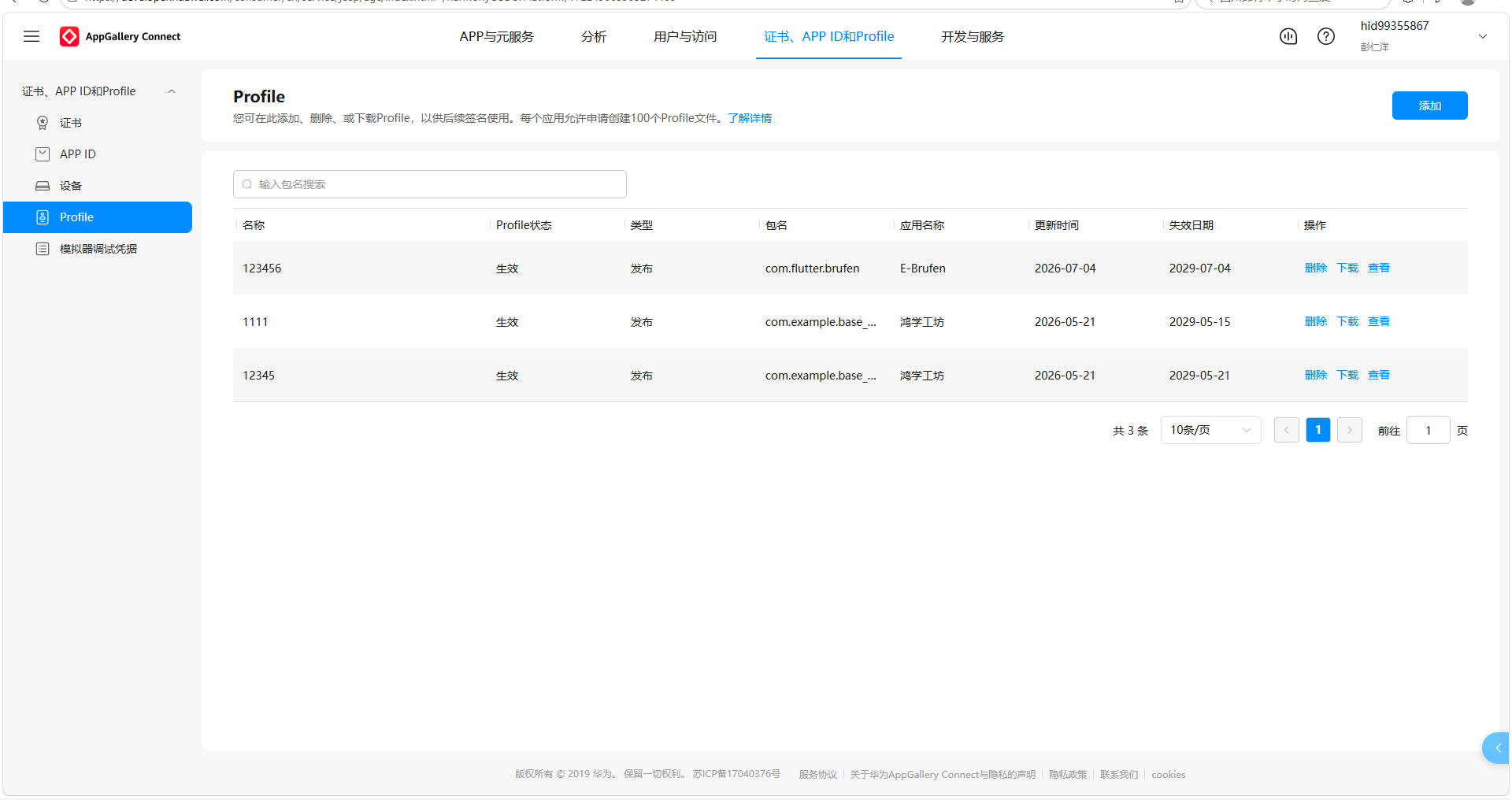Open the hamburger menu icon
Screen dimensions: 1512x800
coord(31,36)
